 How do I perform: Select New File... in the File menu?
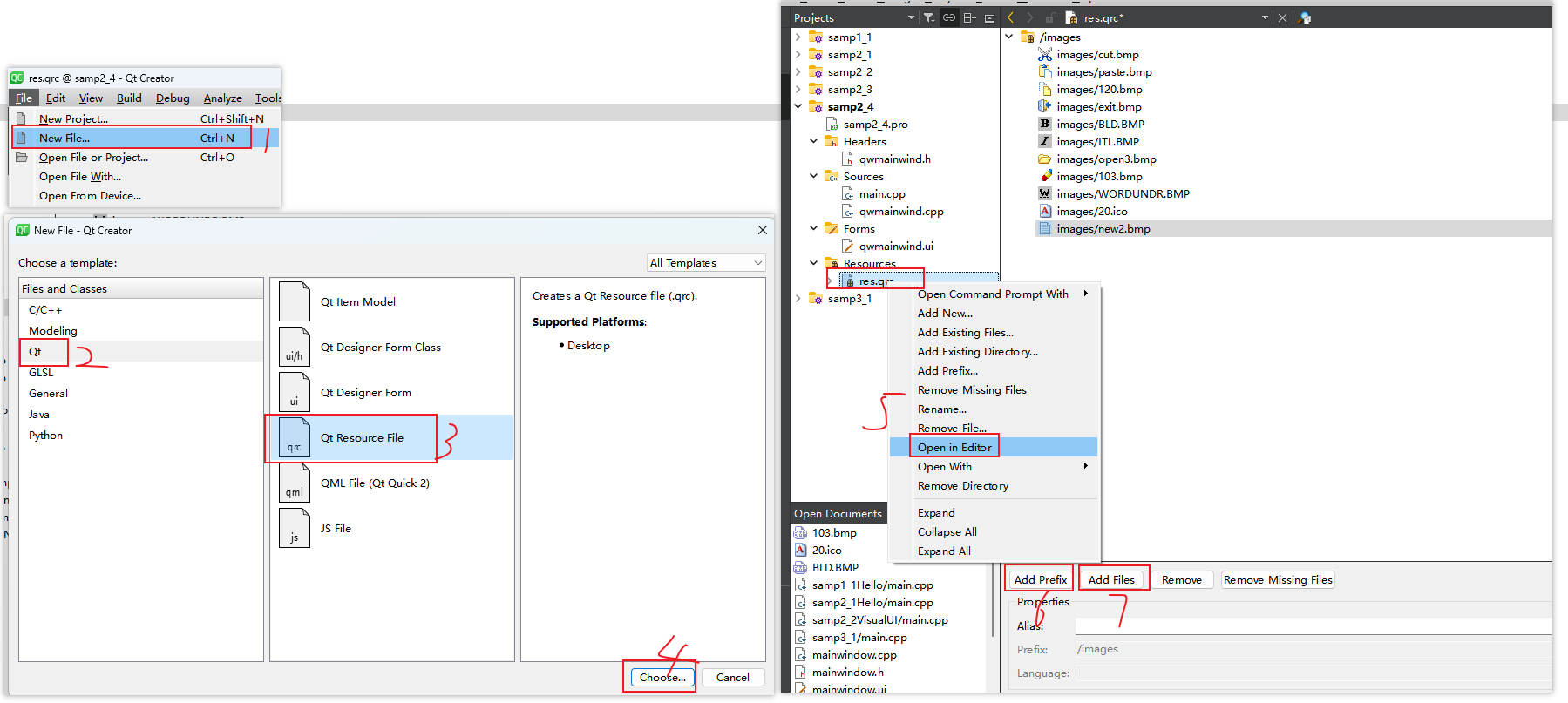(x=64, y=138)
